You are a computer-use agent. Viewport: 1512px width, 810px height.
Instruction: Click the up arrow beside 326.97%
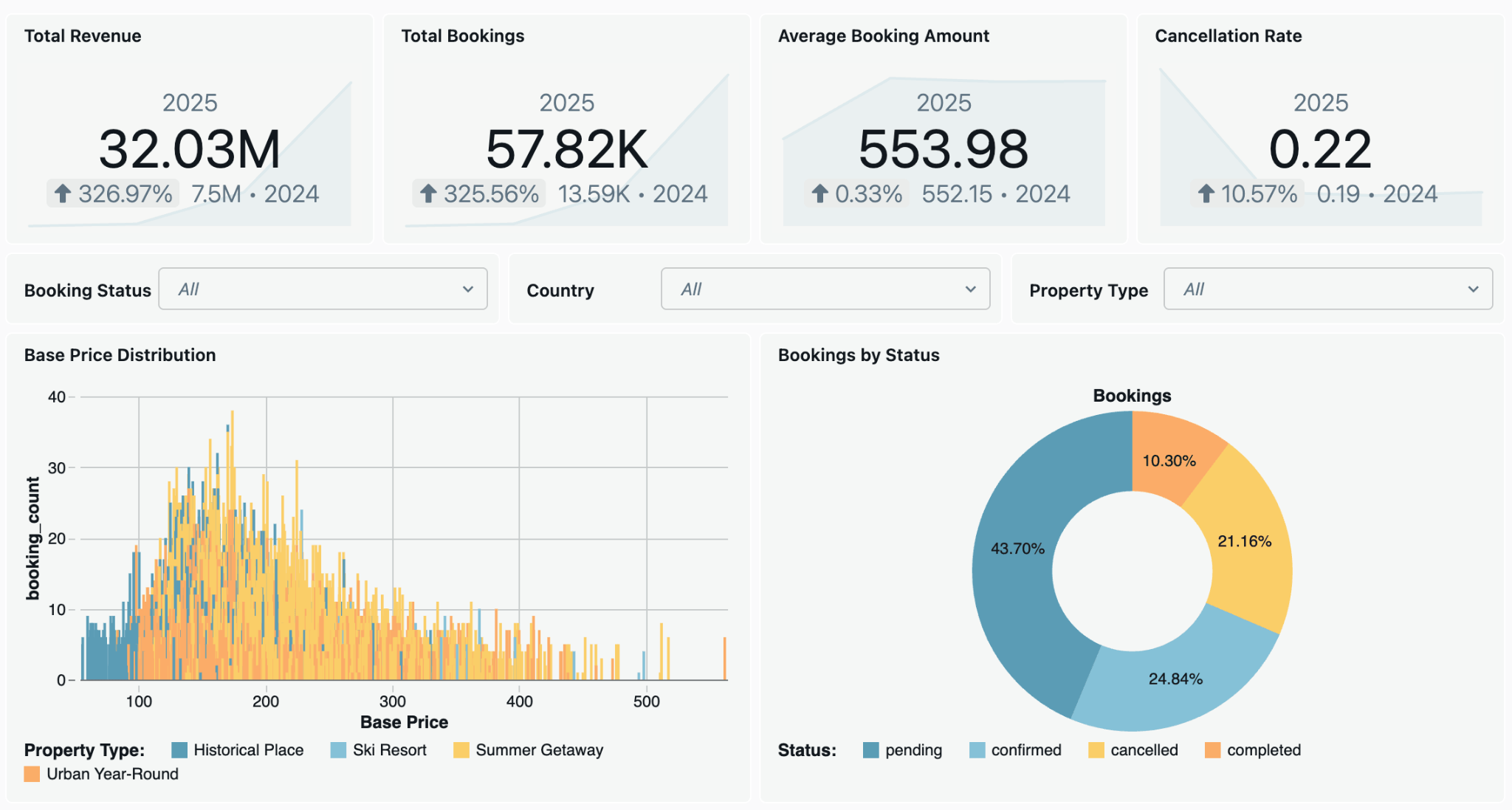63,193
